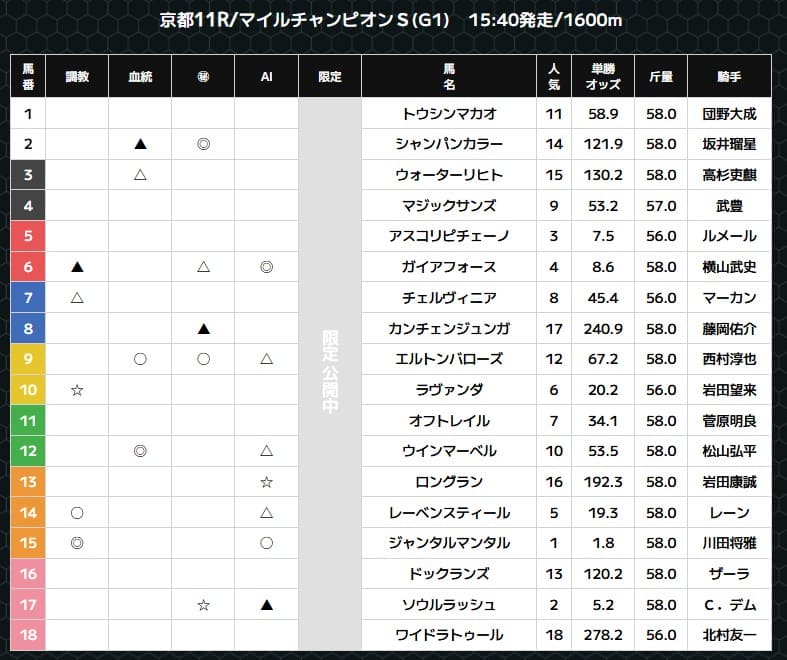This screenshot has width=787, height=660.
Task: Click the circle mark in レーベンスティール's 調教 cell
Action: tap(77, 513)
